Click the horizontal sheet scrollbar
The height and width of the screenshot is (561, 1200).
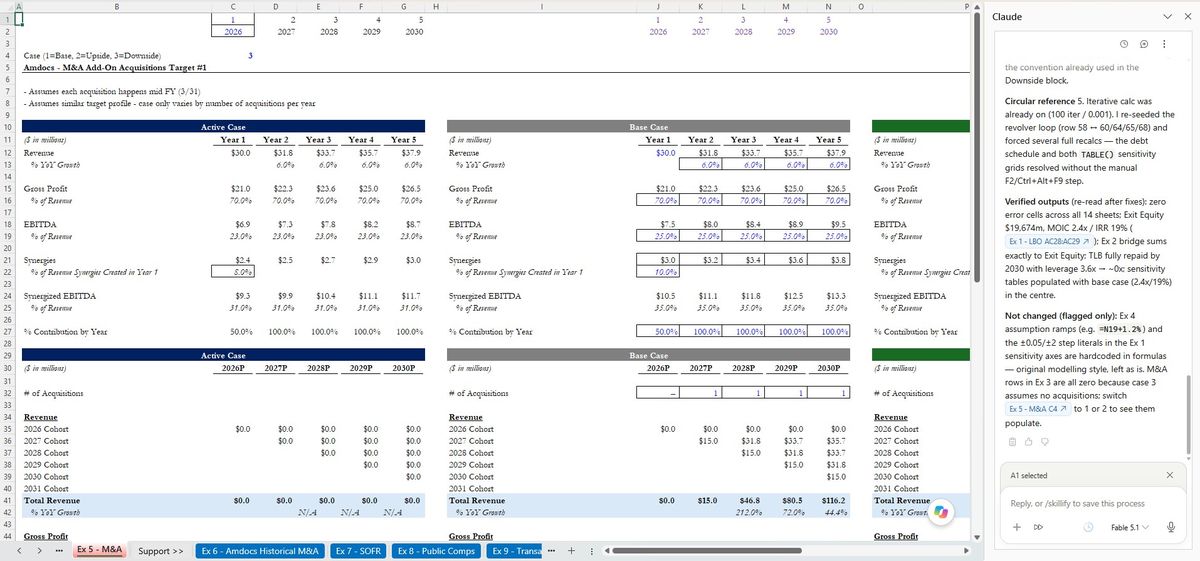(x=784, y=551)
